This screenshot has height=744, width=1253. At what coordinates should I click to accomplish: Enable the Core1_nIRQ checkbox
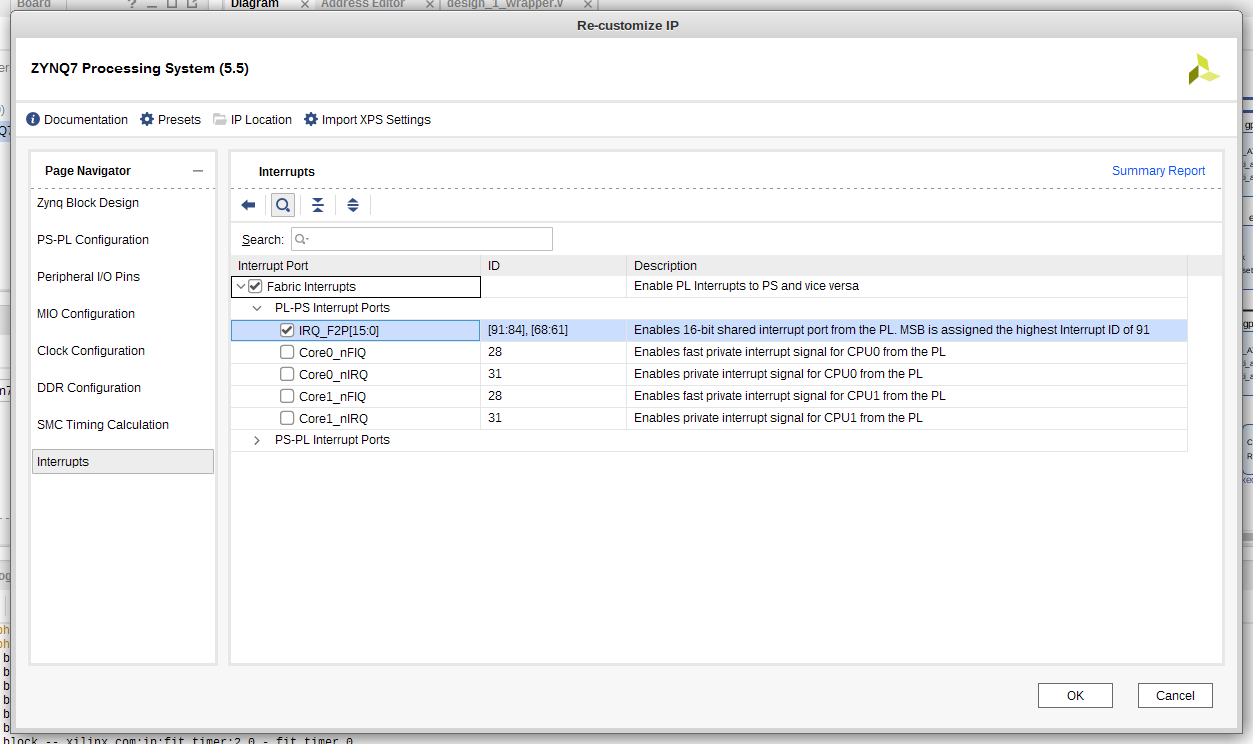(x=287, y=418)
